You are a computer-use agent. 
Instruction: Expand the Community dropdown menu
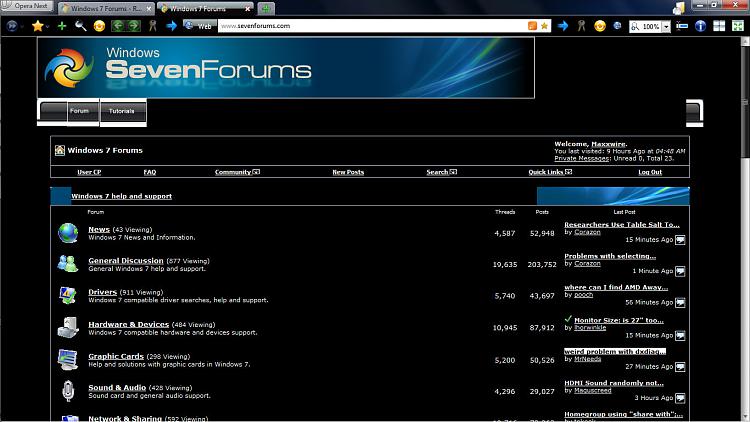click(x=237, y=172)
